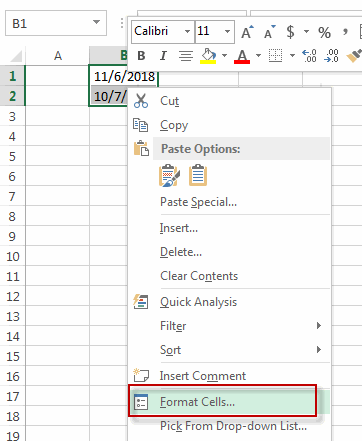Apply yellow fill color bucket

(x=208, y=56)
